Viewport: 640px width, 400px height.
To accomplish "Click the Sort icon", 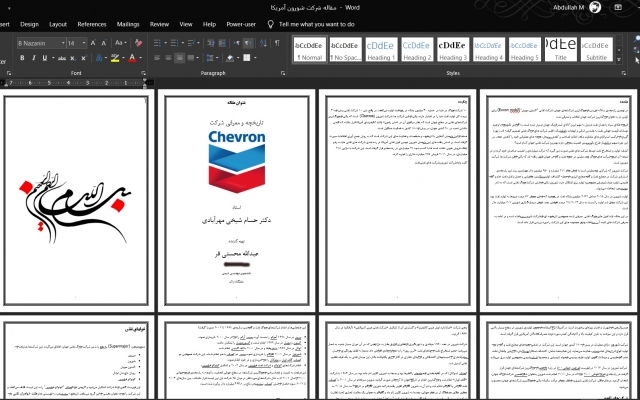I will (263, 43).
